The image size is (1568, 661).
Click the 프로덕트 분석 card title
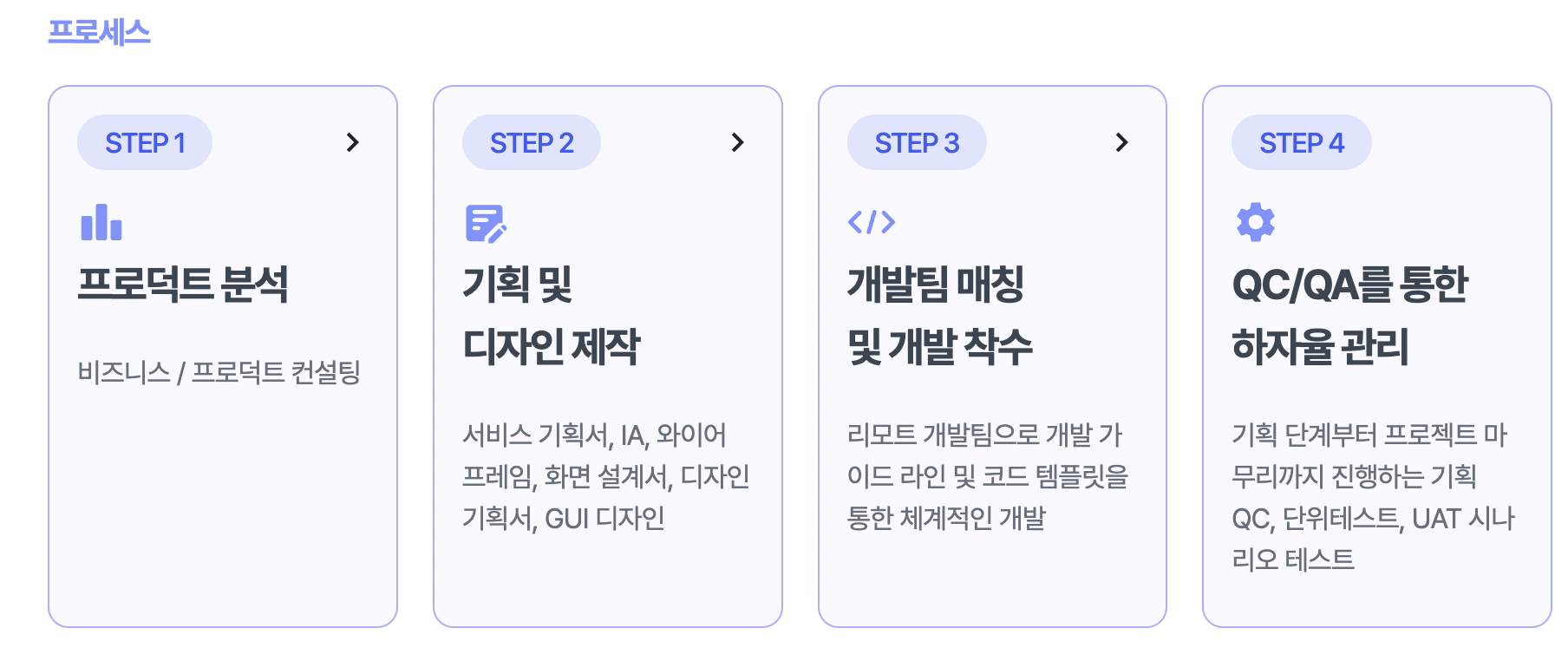pyautogui.click(x=183, y=285)
